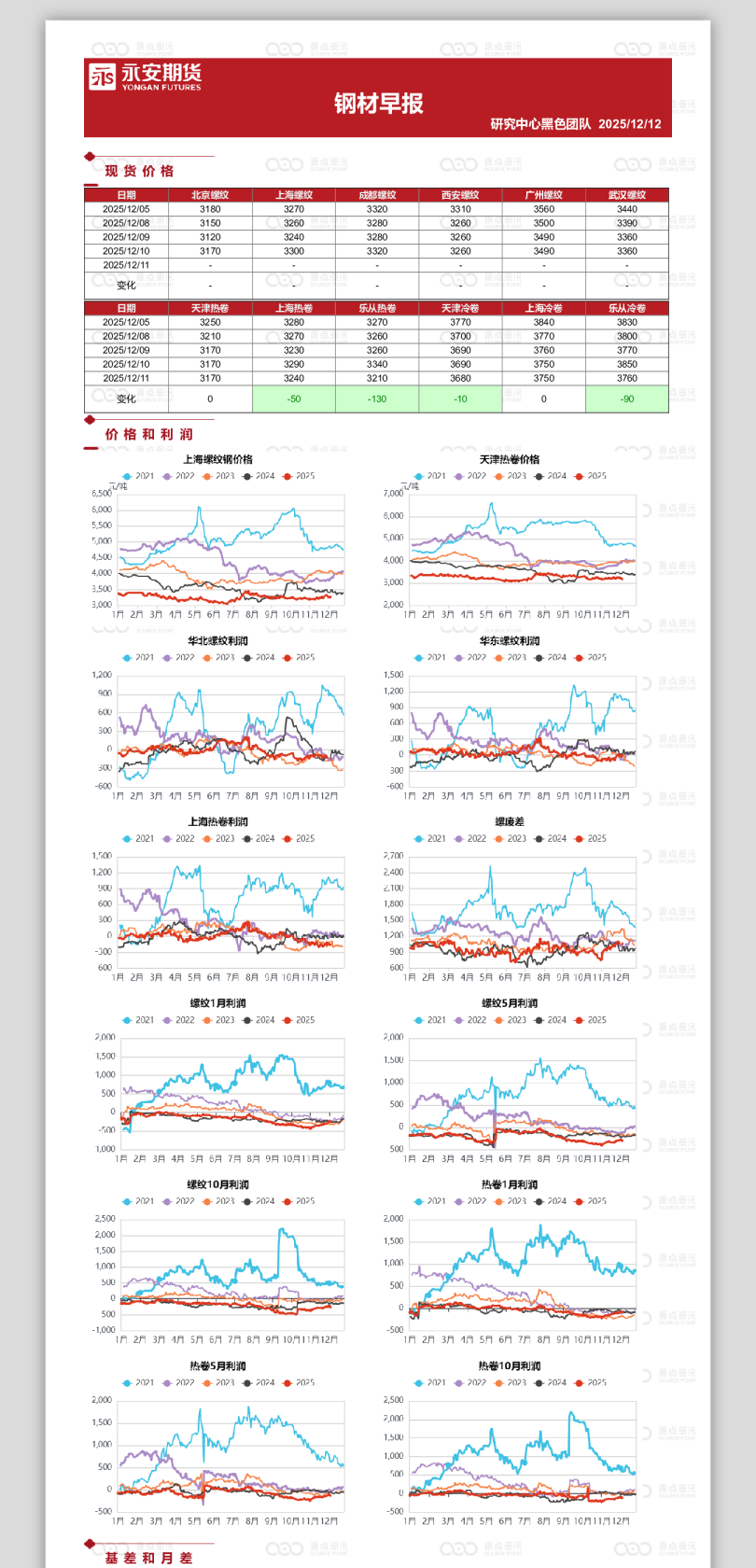Select the 广州螺纹 column header

point(544,195)
